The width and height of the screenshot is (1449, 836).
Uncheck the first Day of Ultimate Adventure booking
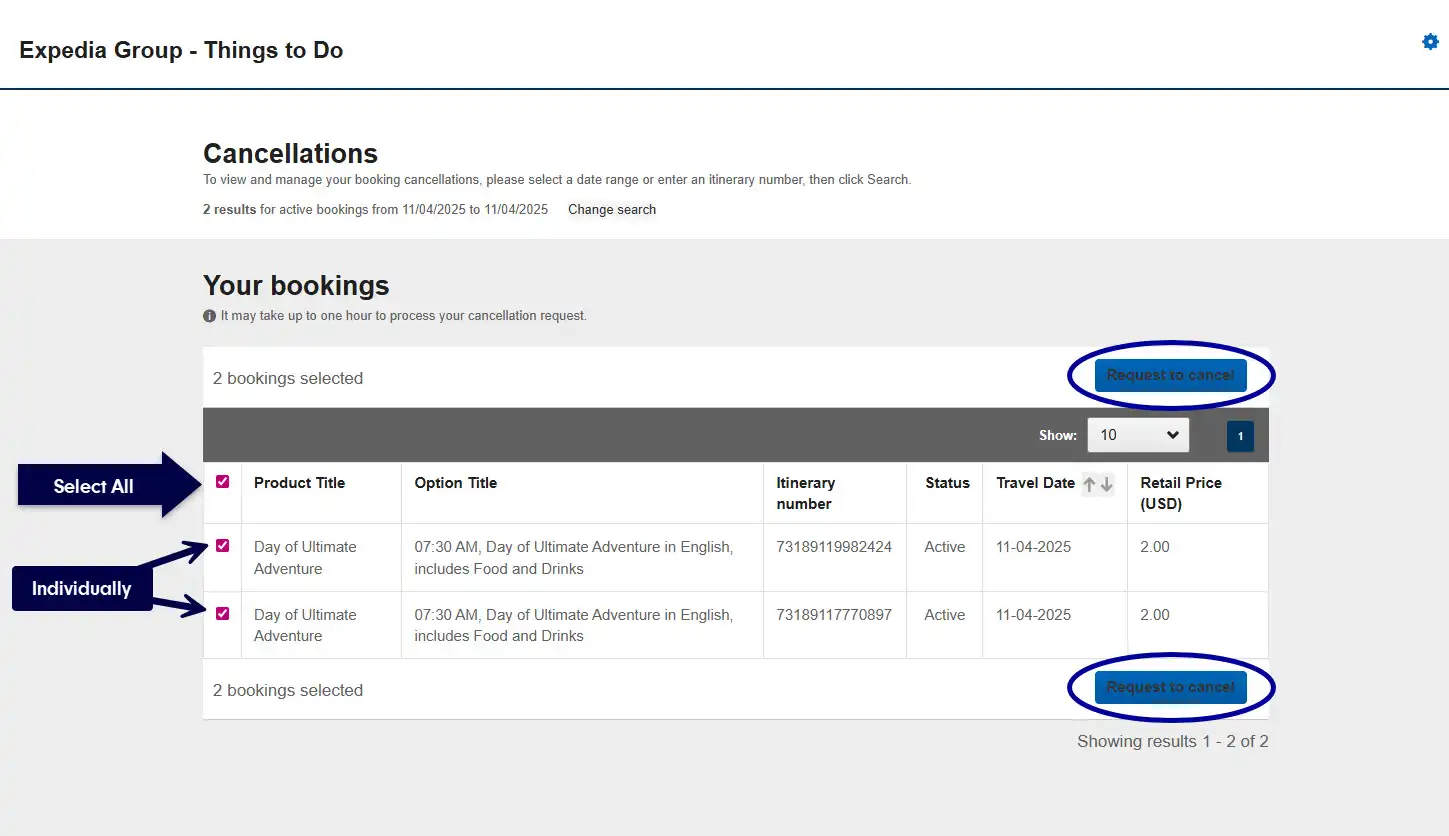pos(221,546)
